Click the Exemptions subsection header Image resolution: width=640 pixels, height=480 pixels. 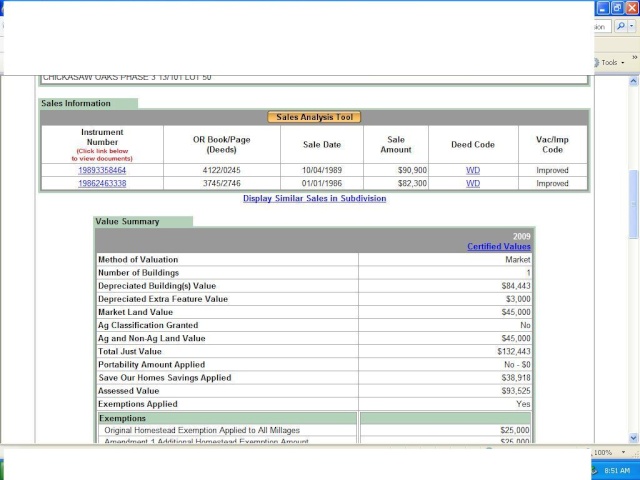pyautogui.click(x=227, y=418)
